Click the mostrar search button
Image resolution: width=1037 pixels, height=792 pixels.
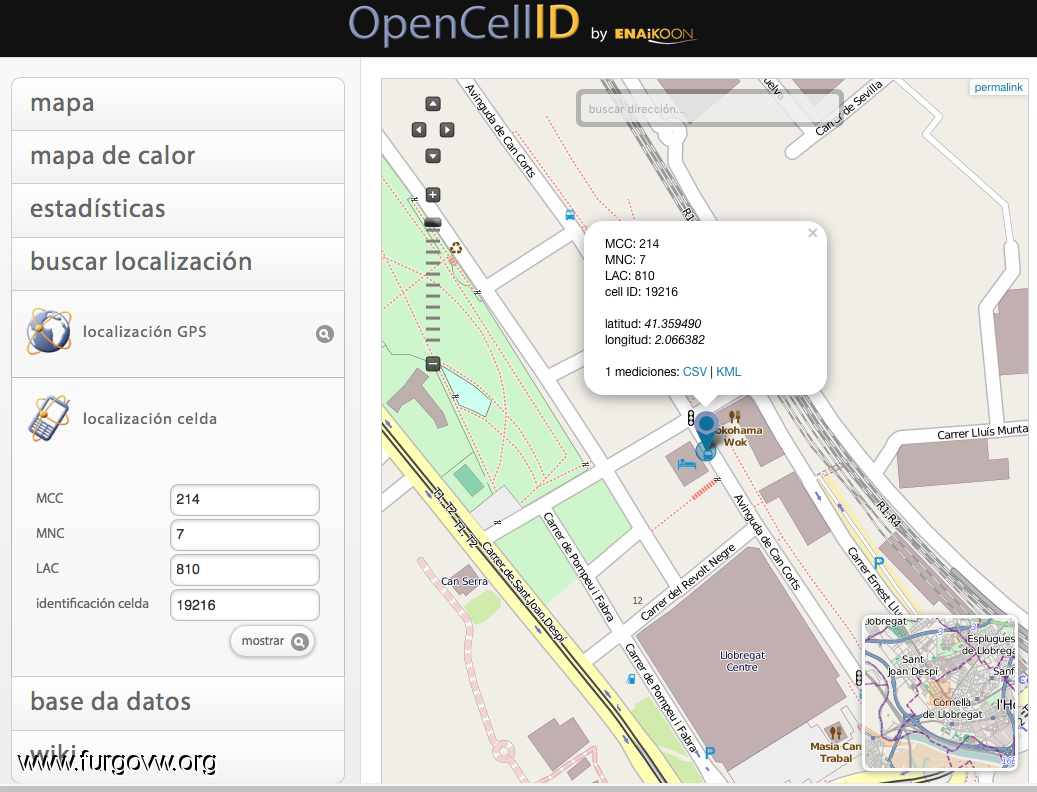coord(272,641)
